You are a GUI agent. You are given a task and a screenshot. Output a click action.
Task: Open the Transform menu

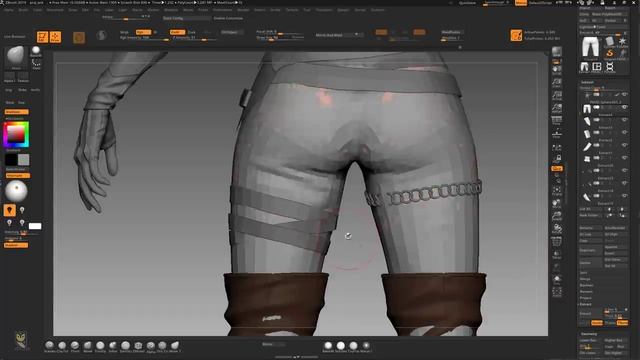pos(324,10)
